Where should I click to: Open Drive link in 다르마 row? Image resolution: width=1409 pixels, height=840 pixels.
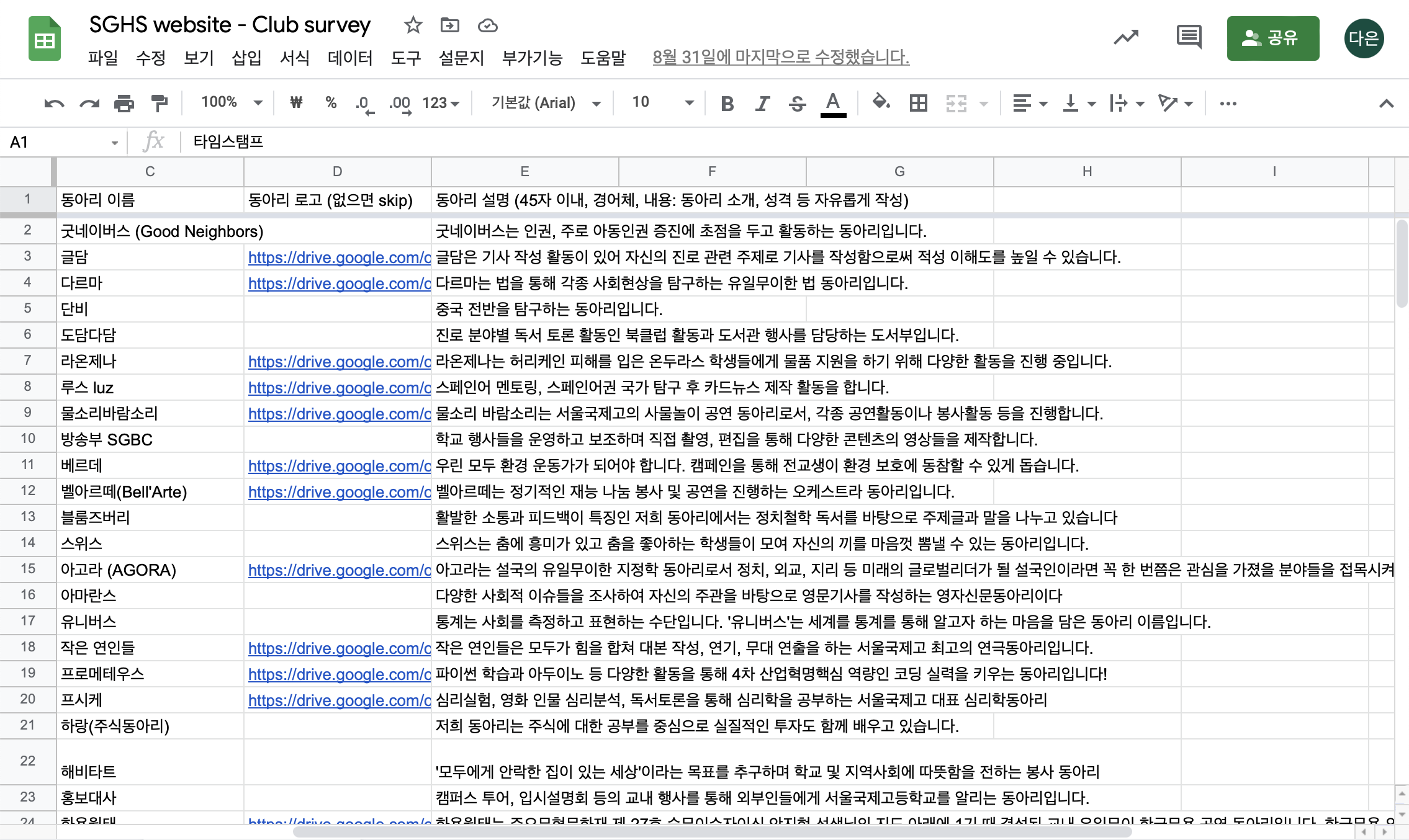pyautogui.click(x=339, y=284)
